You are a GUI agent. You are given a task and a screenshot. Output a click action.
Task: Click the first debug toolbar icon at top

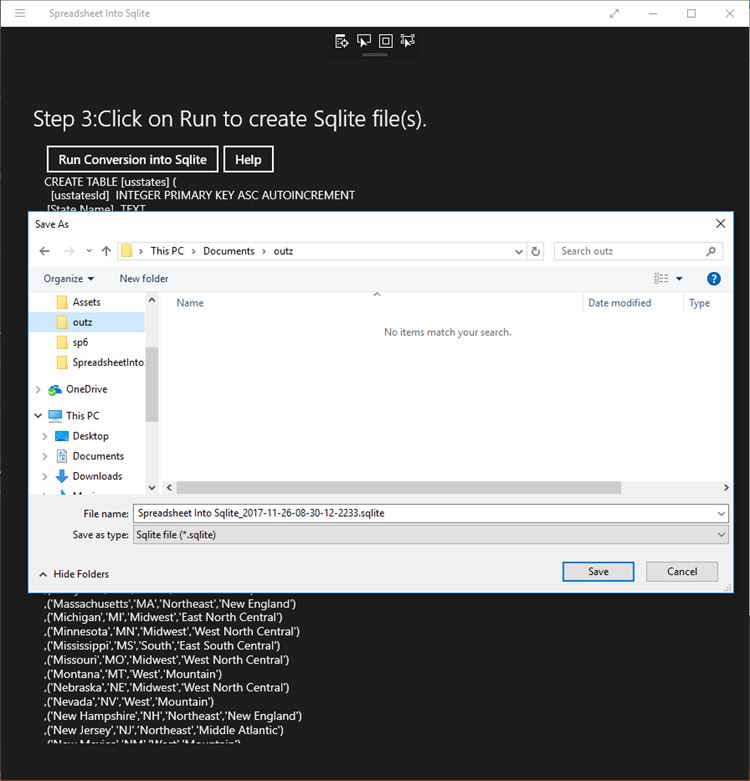pos(342,41)
